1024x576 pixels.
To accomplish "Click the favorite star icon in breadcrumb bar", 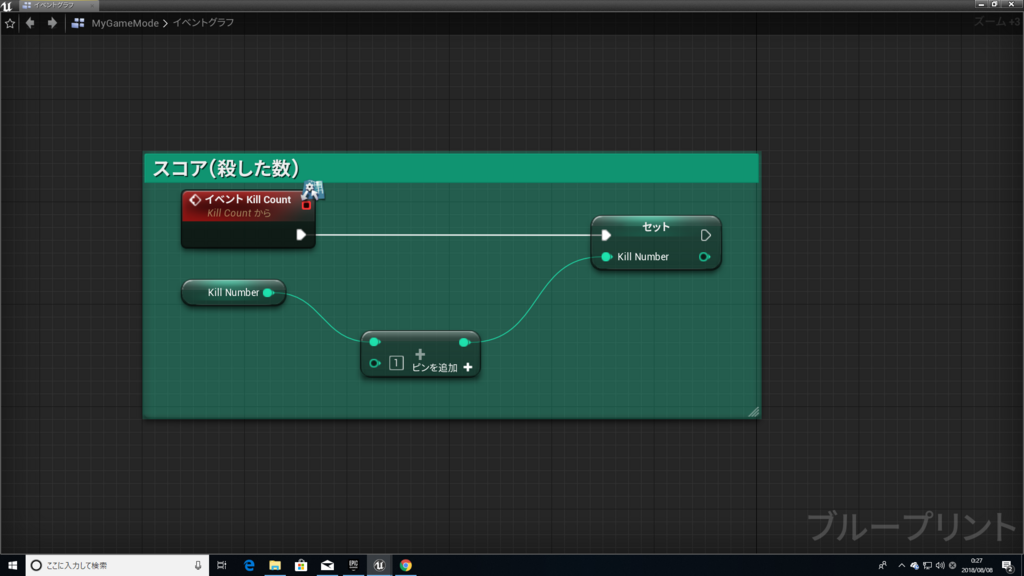I will point(10,23).
